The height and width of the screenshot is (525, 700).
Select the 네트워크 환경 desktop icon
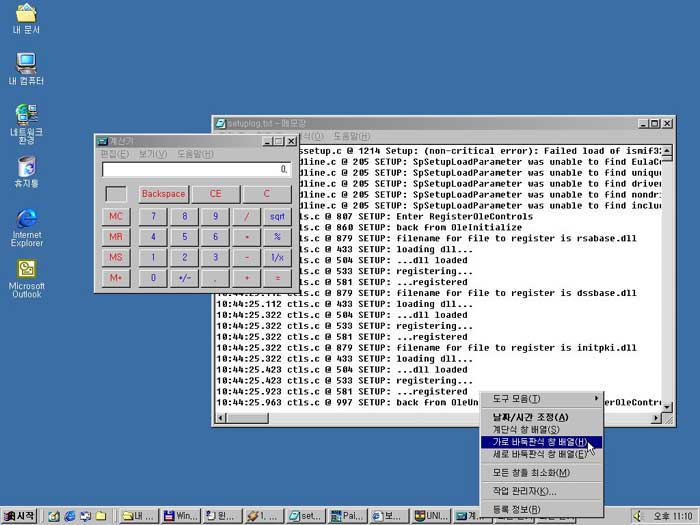pos(26,124)
